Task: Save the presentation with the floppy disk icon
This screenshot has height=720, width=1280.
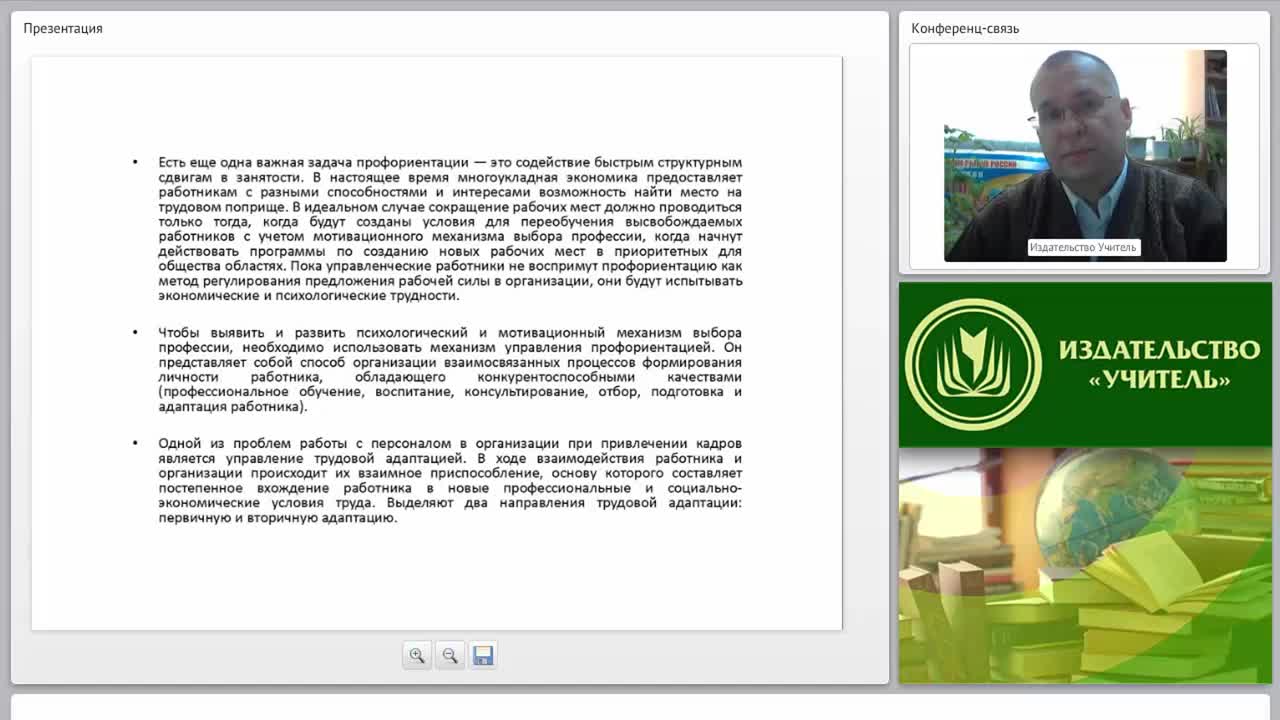Action: point(483,656)
